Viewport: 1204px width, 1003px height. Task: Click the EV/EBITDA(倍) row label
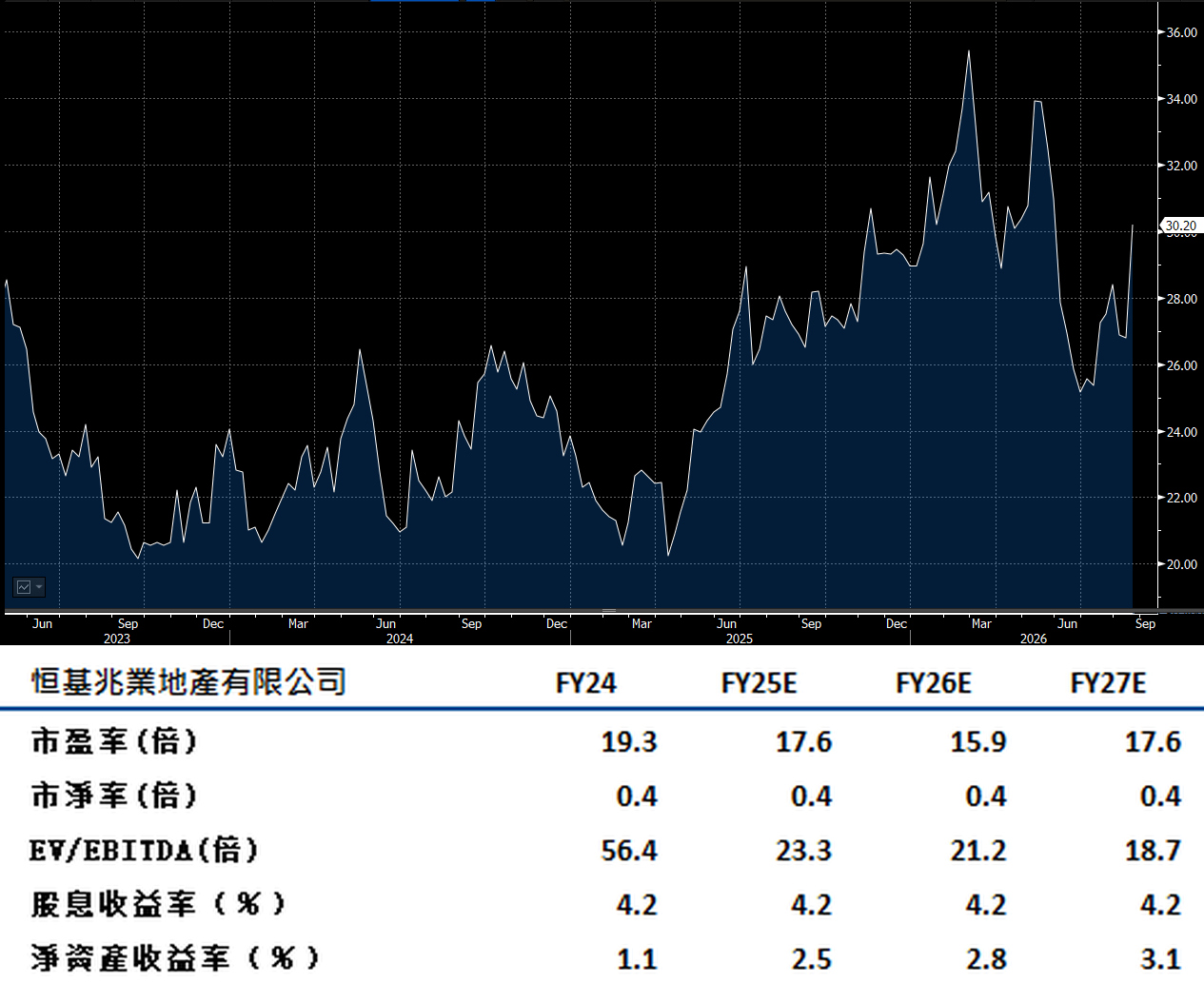[144, 850]
